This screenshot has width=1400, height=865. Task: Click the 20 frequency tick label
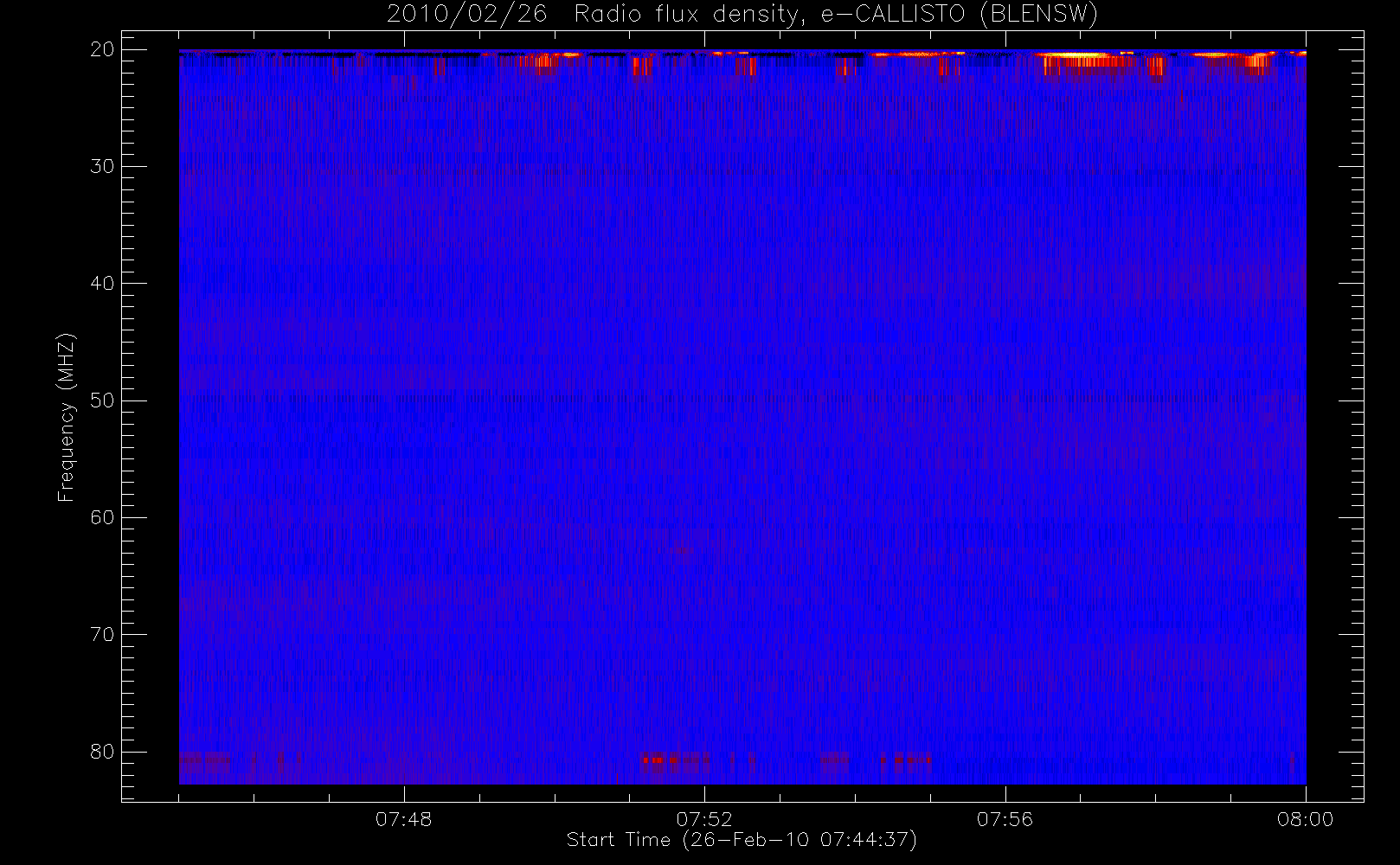point(102,49)
